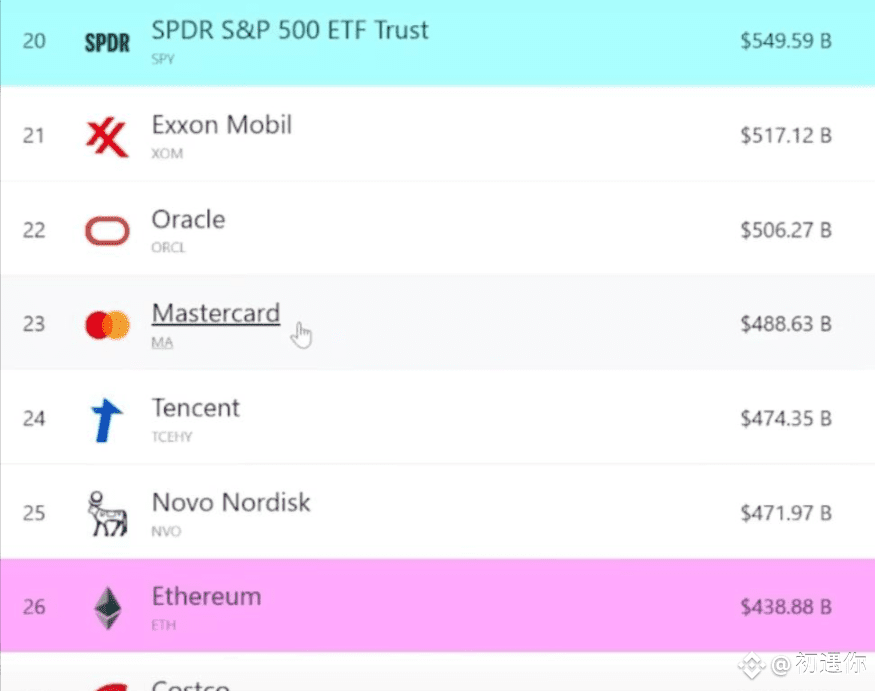875x691 pixels.
Task: Open the Mastercard company link
Action: (x=215, y=314)
